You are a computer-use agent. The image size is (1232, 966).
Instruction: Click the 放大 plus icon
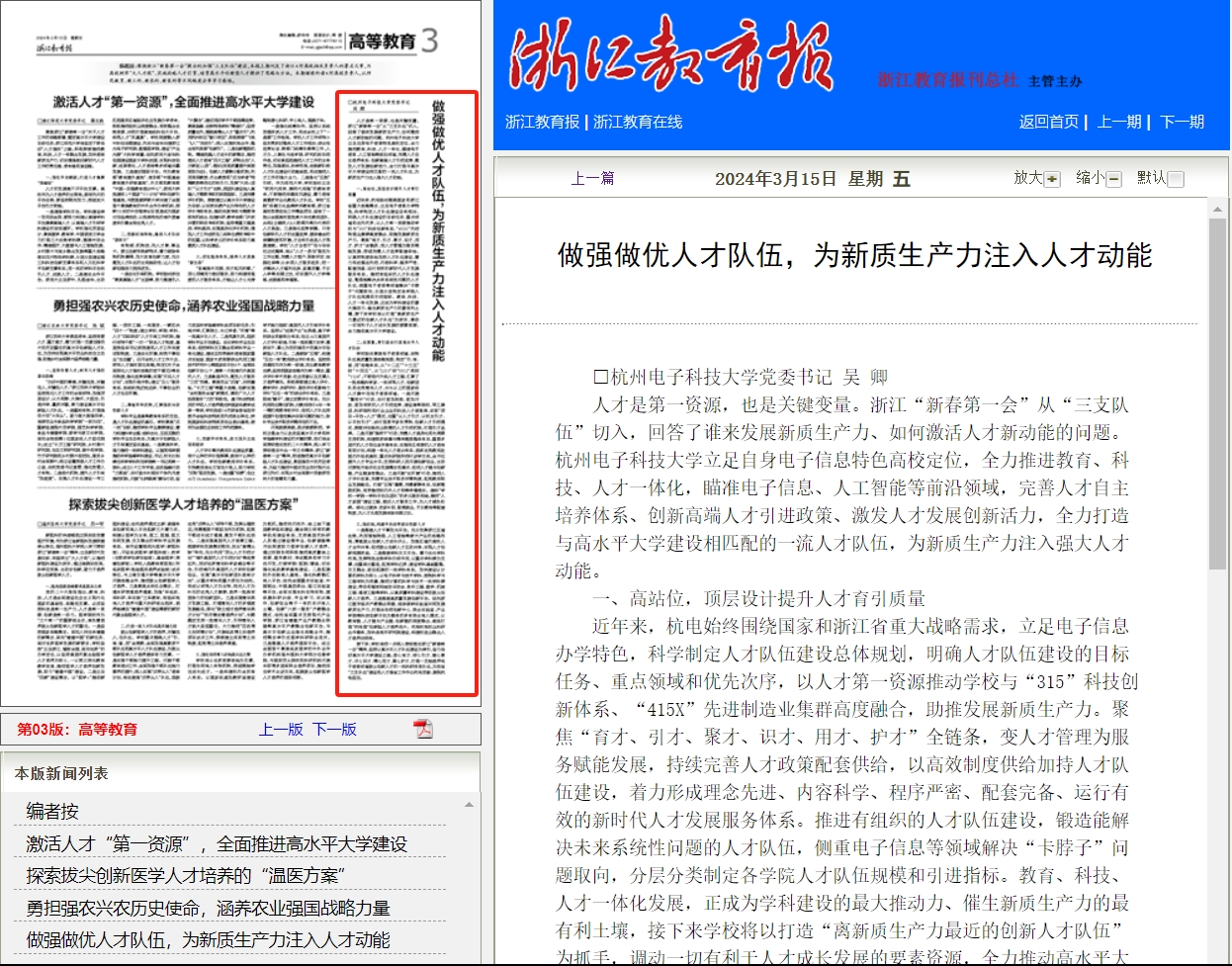click(x=1052, y=179)
